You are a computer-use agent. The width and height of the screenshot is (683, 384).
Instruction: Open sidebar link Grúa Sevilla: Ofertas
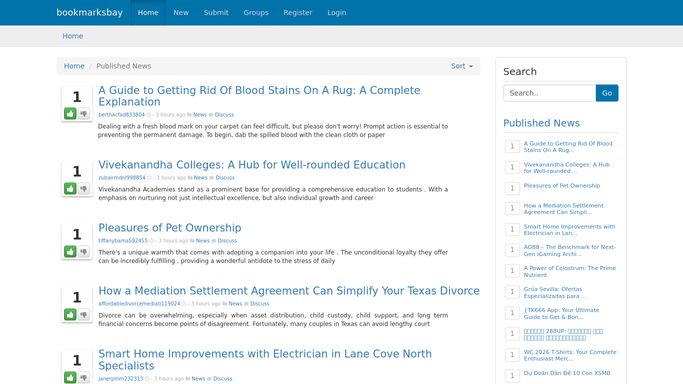pos(555,293)
